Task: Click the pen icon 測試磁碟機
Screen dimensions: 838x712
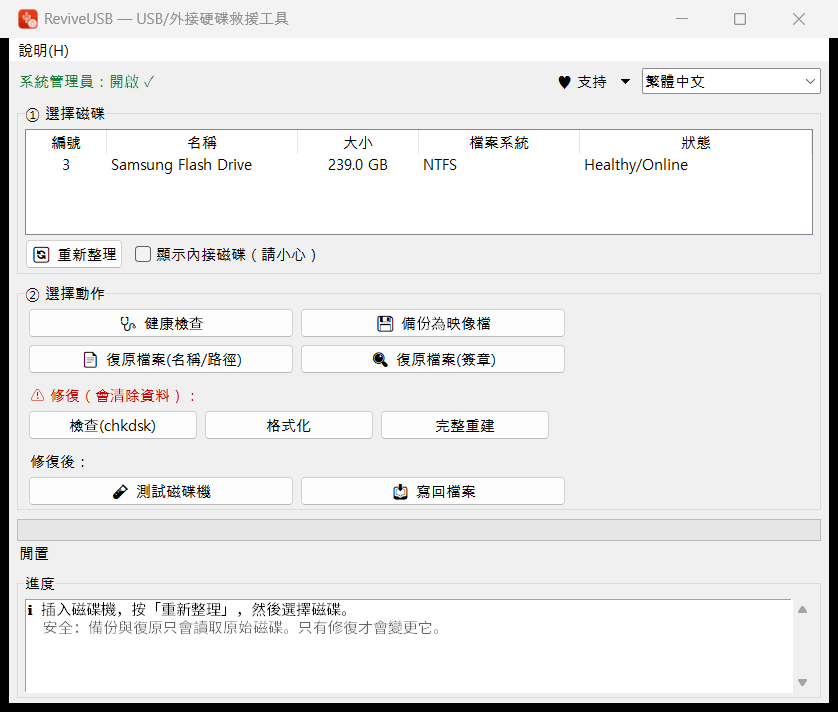Action: tap(120, 492)
